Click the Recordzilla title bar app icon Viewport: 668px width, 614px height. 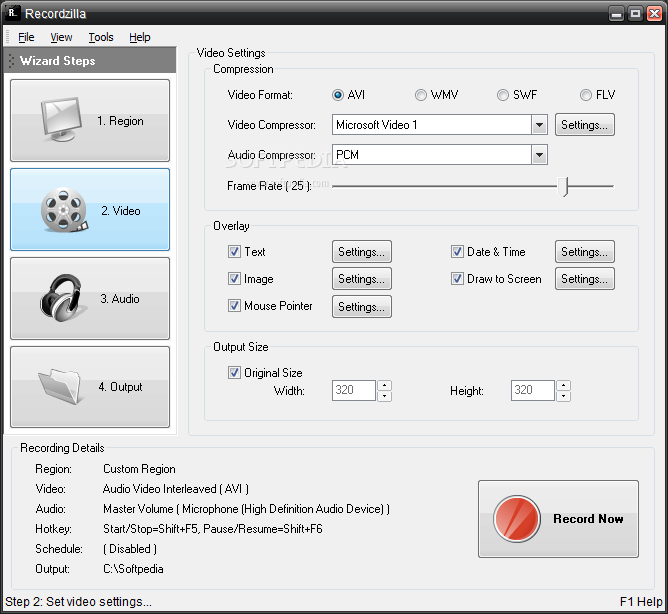(x=12, y=13)
